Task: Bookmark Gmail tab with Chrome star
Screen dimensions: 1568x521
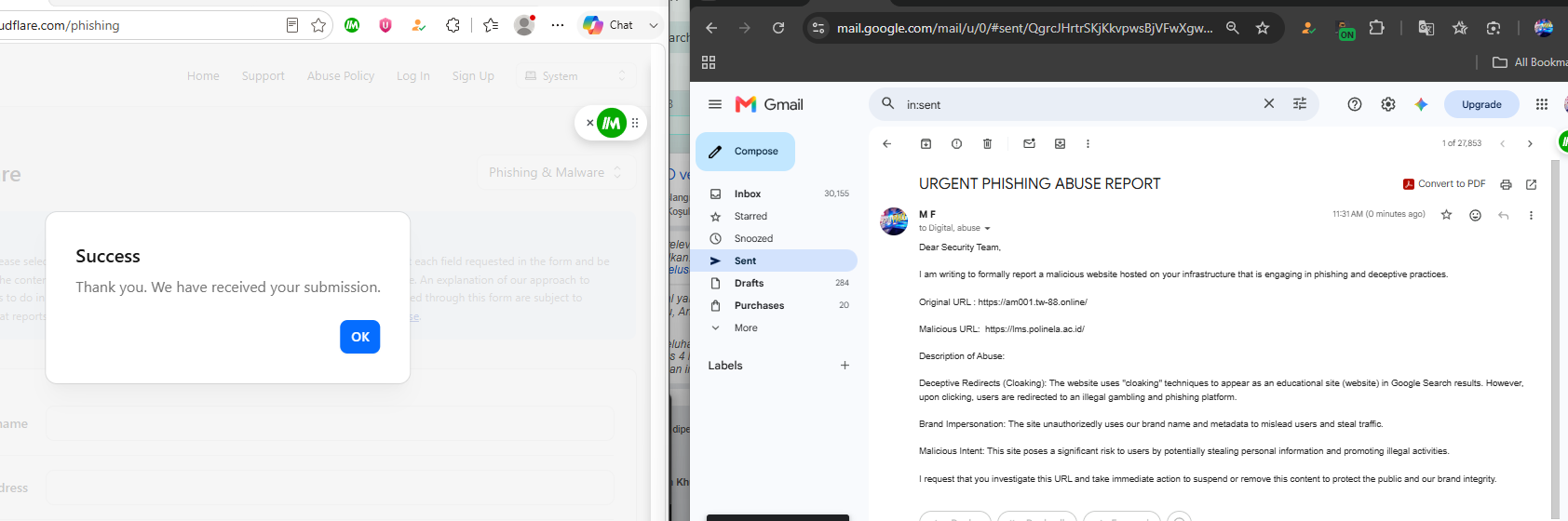Action: (x=1263, y=28)
